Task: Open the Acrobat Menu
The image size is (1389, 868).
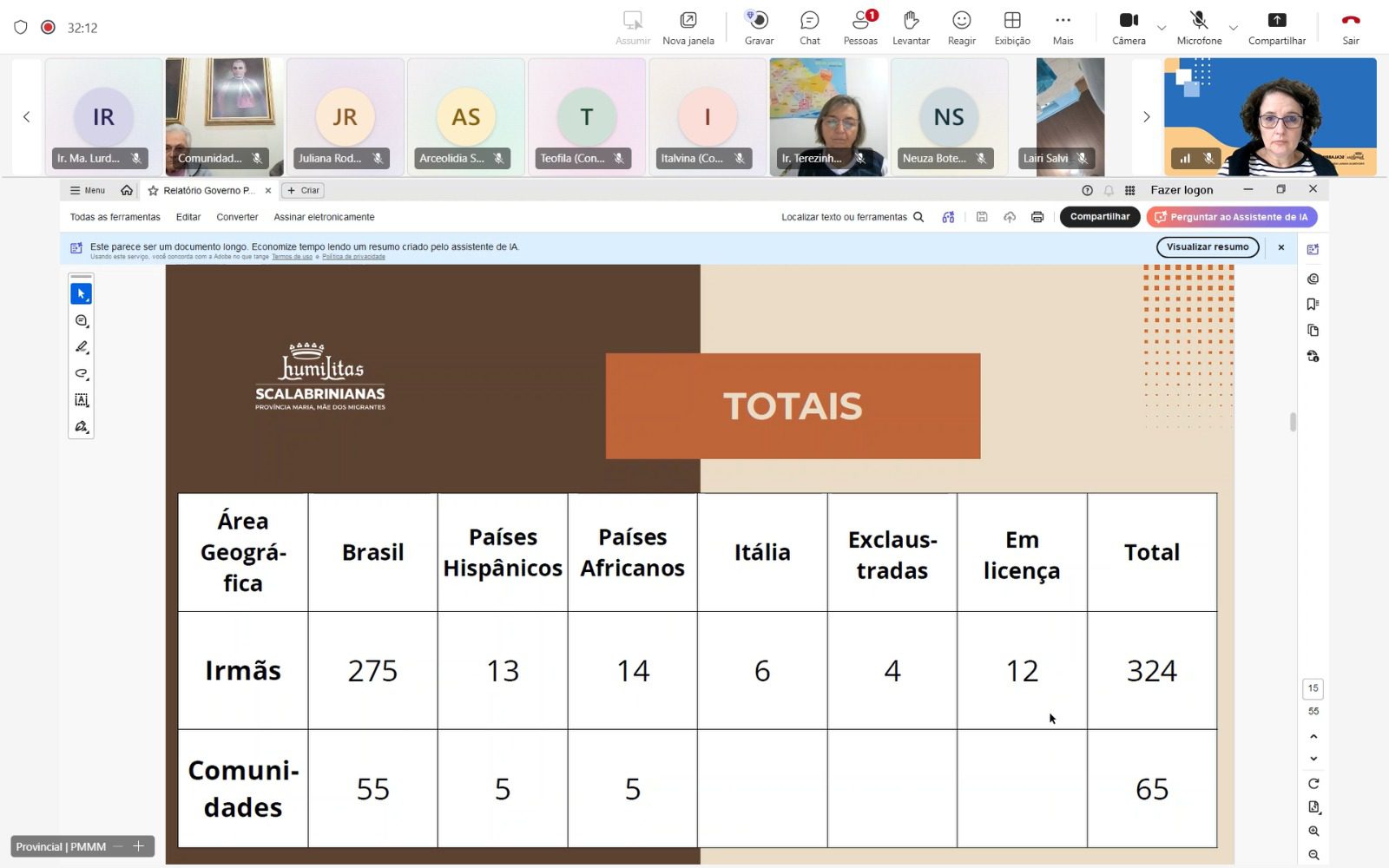Action: 88,190
